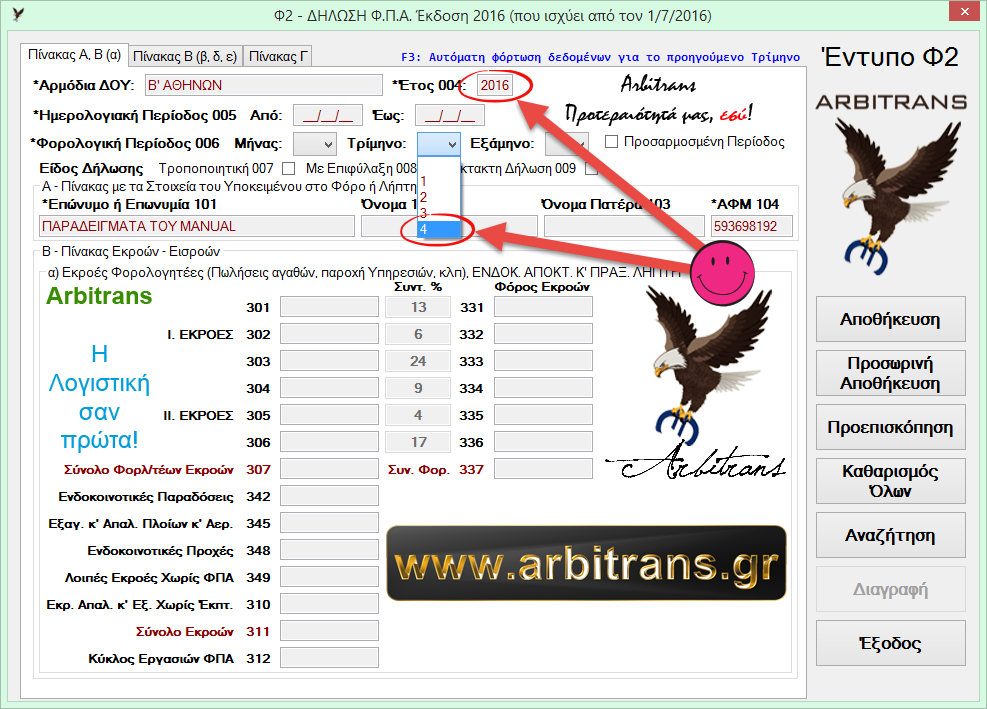Click the 334 Φόρος Εκροών field
Image resolution: width=987 pixels, height=709 pixels.
pyautogui.click(x=543, y=388)
